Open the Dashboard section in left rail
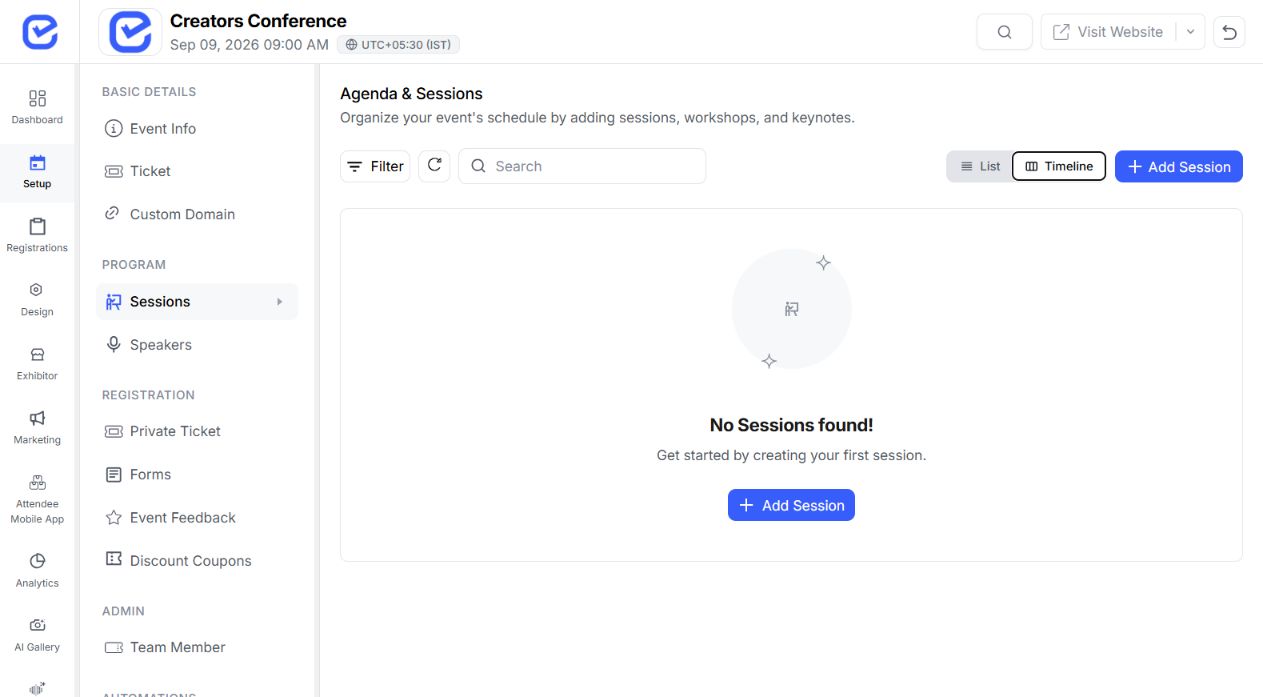Viewport: 1263px width, 697px height. tap(37, 107)
